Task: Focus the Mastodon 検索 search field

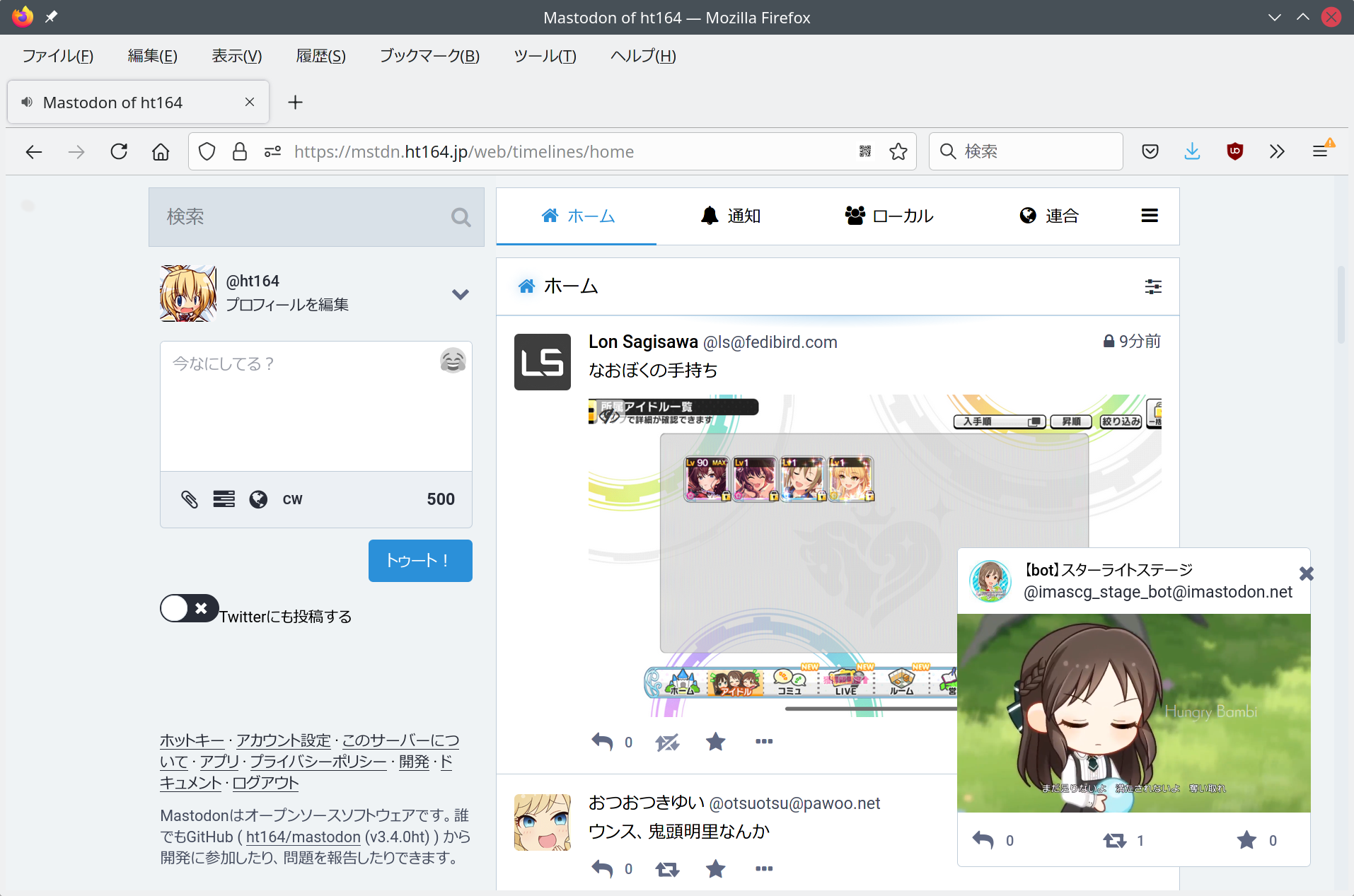Action: 316,217
